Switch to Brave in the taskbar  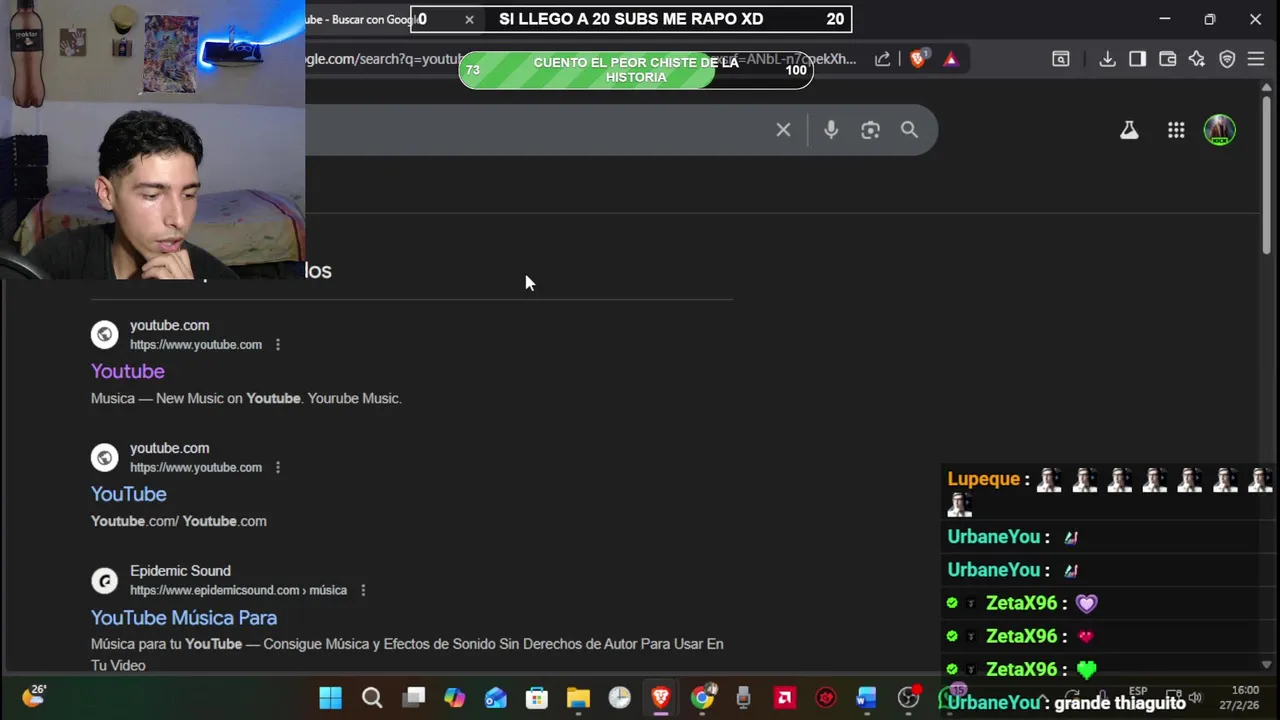click(661, 698)
